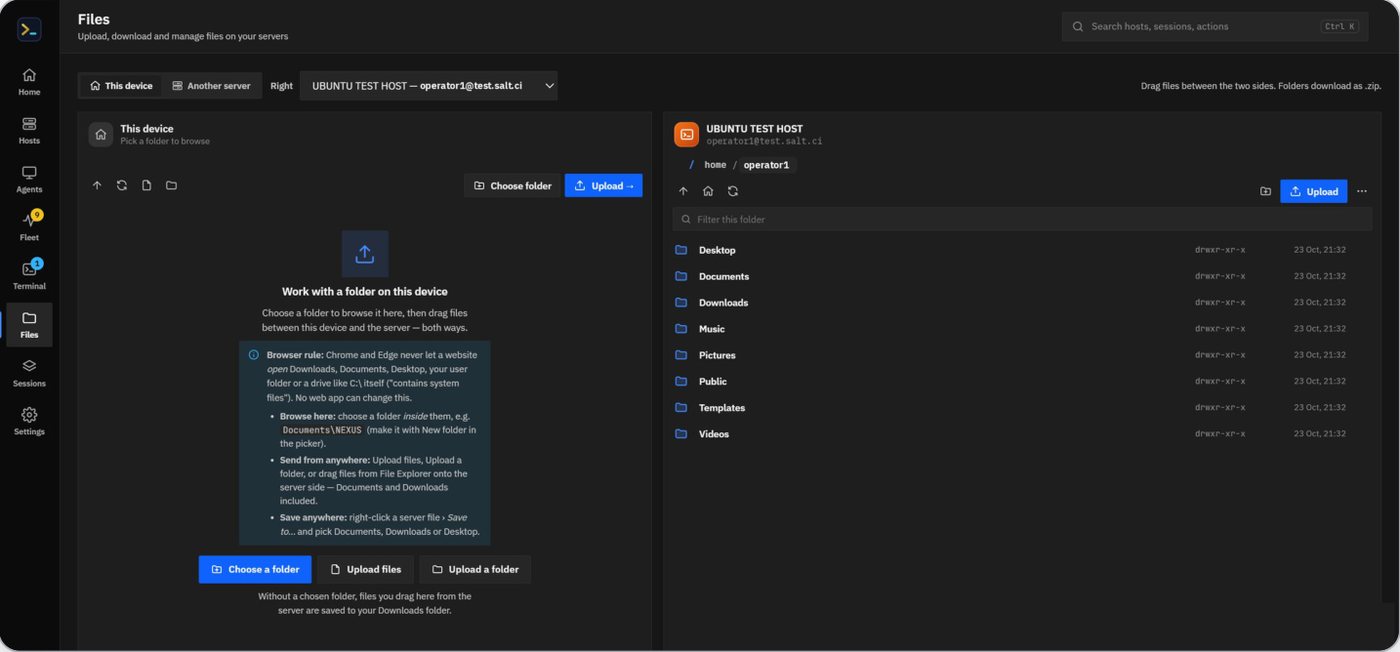Create a new folder on the server

click(1265, 191)
